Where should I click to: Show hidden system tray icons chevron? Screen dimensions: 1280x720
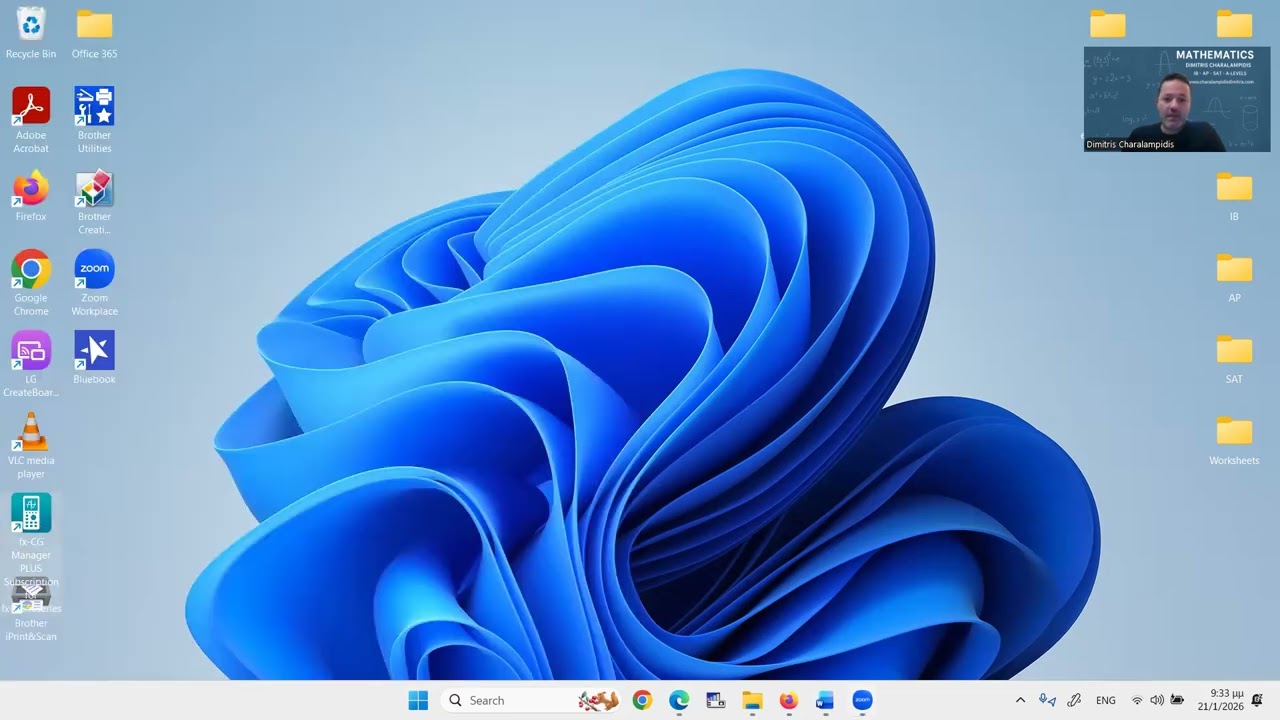(x=1020, y=700)
